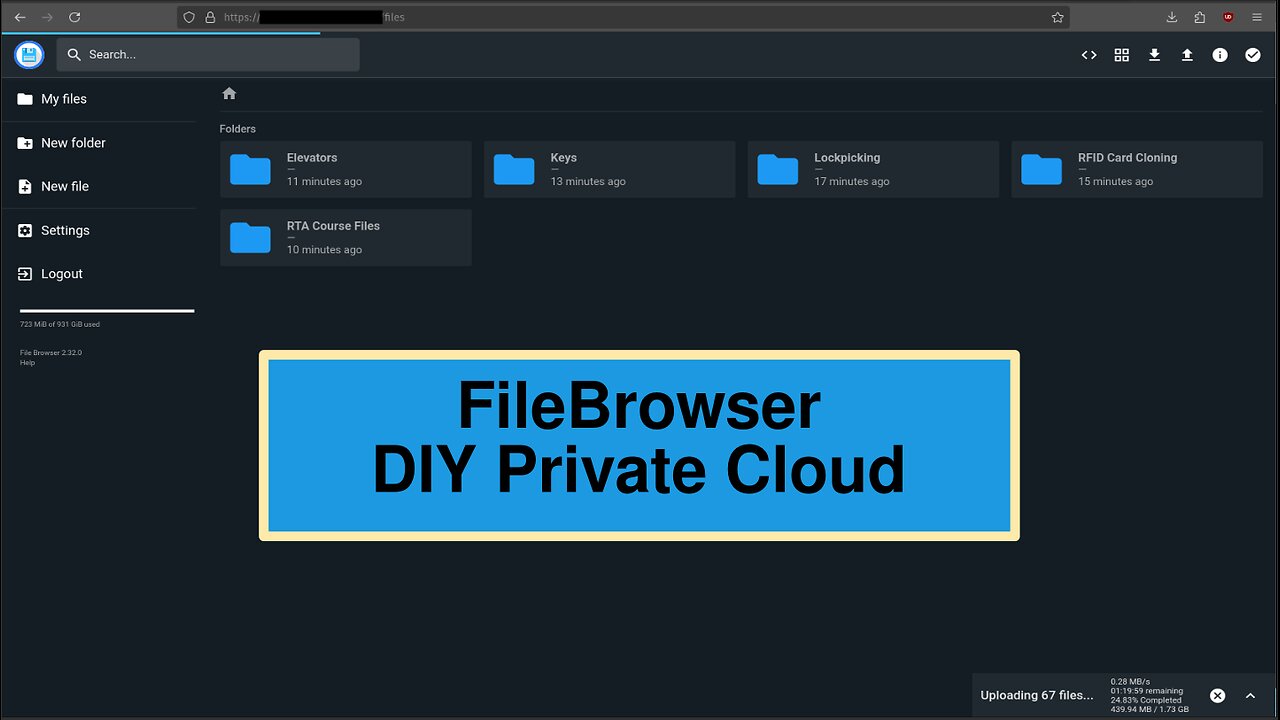1280x720 pixels.
Task: Click the upload toolbar icon
Action: [x=1187, y=55]
